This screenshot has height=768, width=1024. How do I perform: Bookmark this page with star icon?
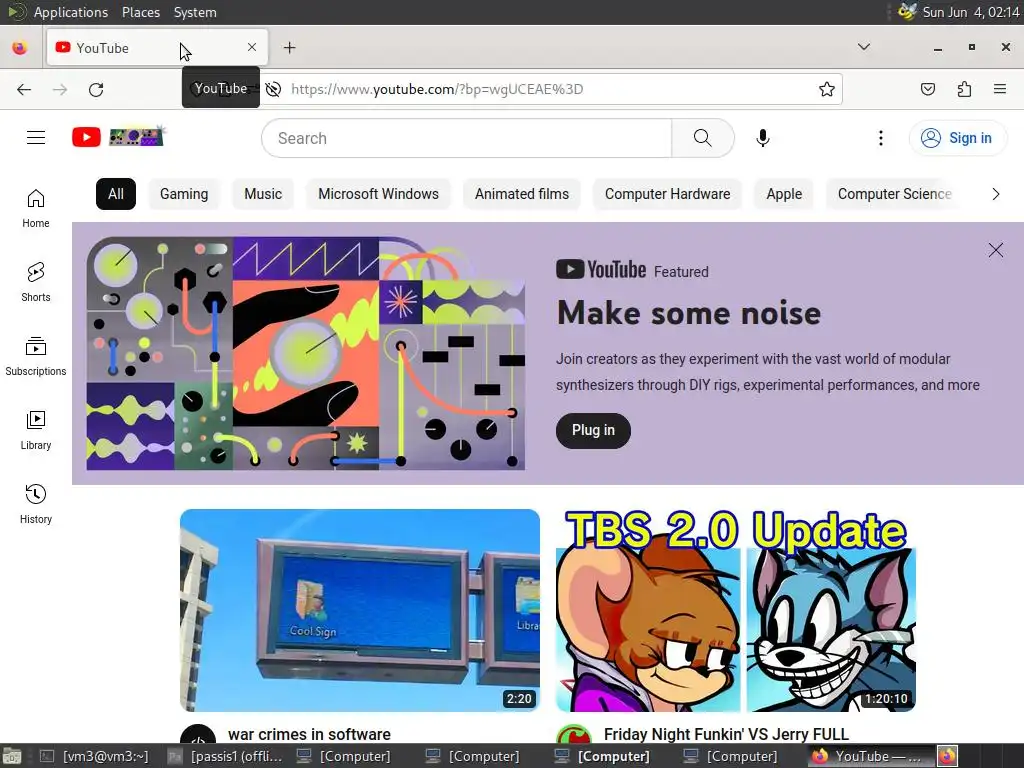click(x=827, y=89)
